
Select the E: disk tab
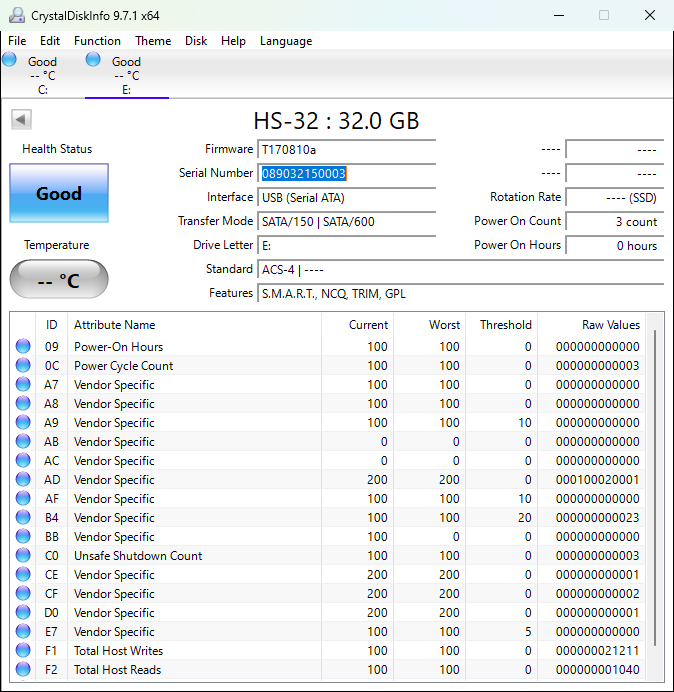point(127,75)
